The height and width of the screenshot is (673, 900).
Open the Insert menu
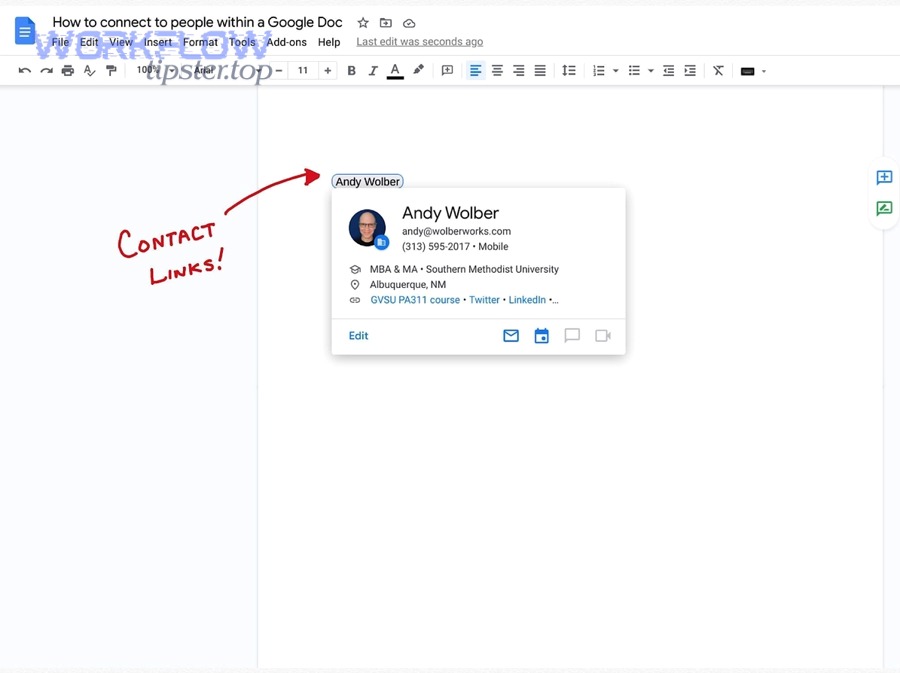click(157, 42)
